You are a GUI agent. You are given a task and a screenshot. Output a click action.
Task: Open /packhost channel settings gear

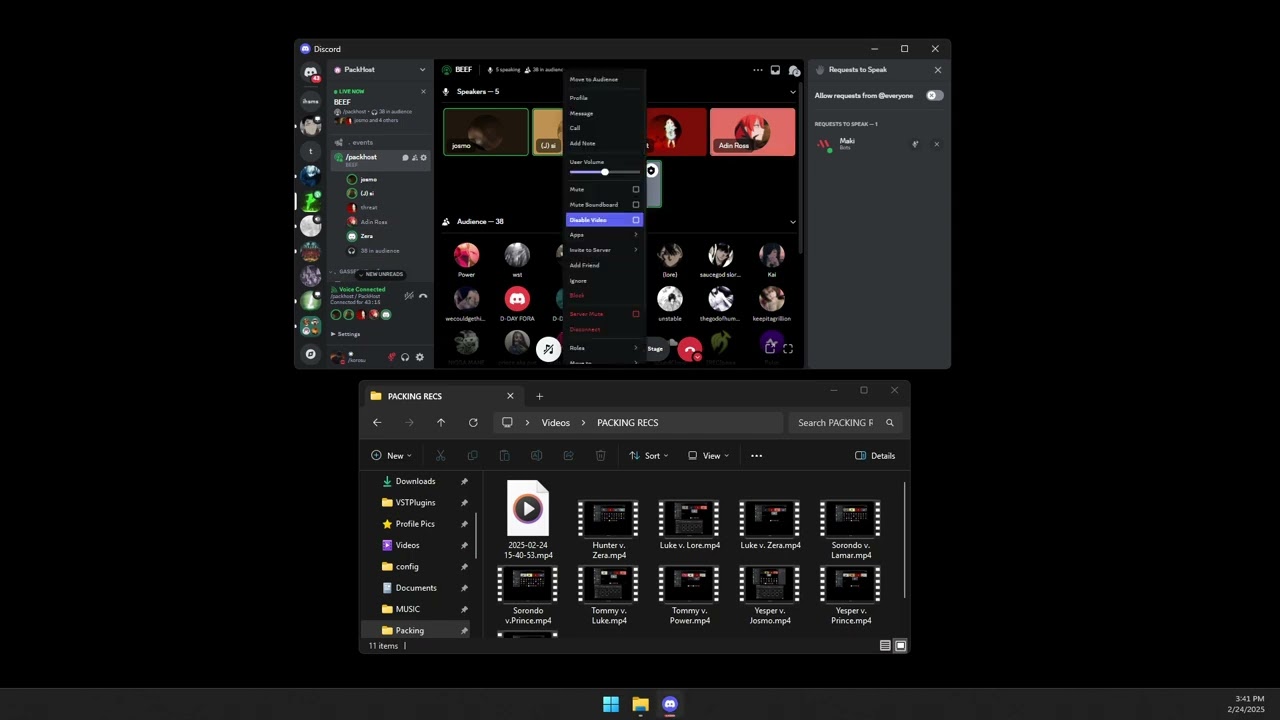423,157
